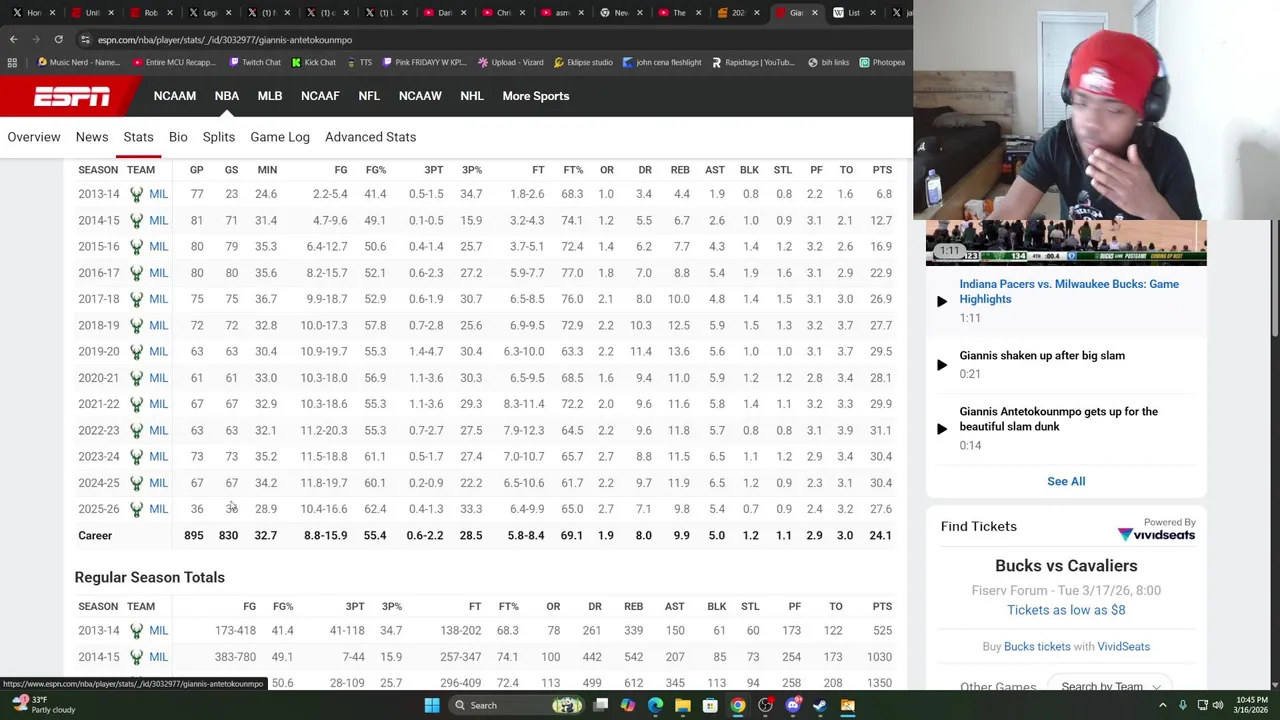
Task: Open the browser apps grid icon
Action: [x=12, y=62]
